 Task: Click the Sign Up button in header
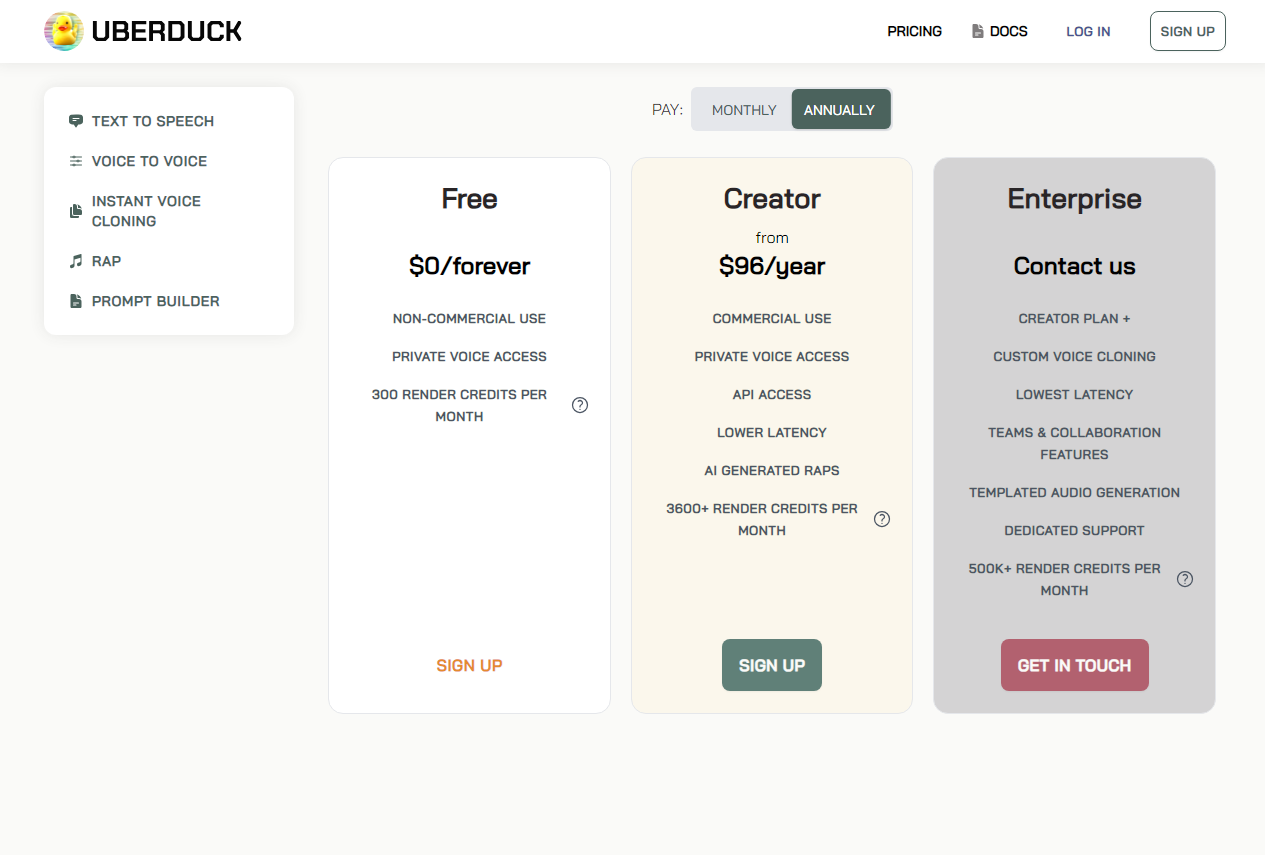coord(1188,31)
